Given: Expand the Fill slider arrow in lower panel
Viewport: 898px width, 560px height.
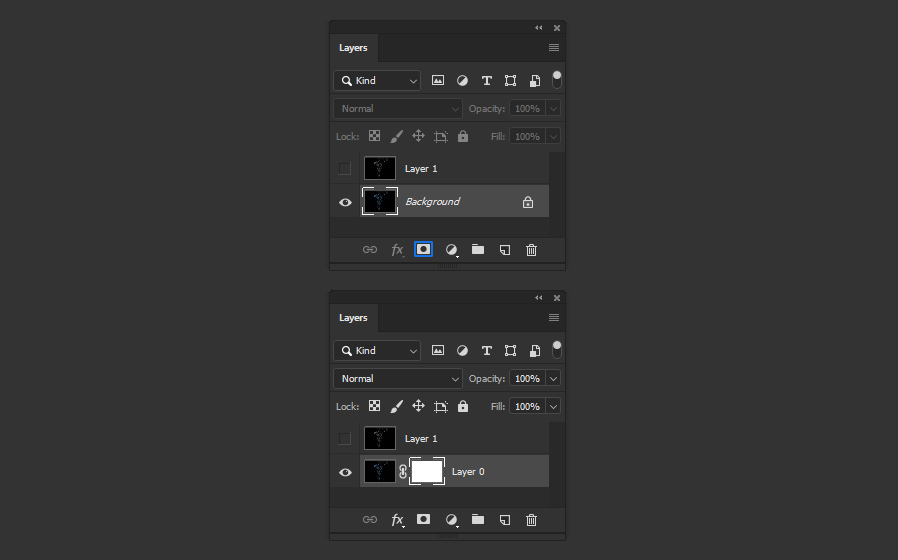Looking at the screenshot, I should click(553, 407).
